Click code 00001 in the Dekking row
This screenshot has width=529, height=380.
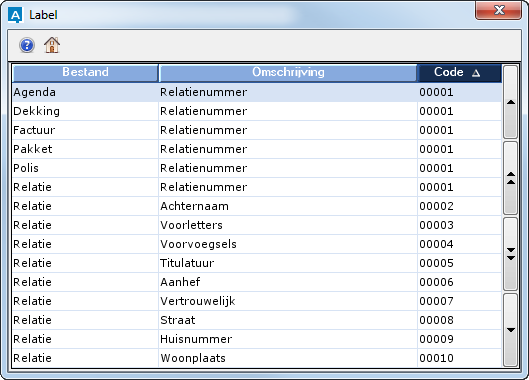click(x=436, y=111)
